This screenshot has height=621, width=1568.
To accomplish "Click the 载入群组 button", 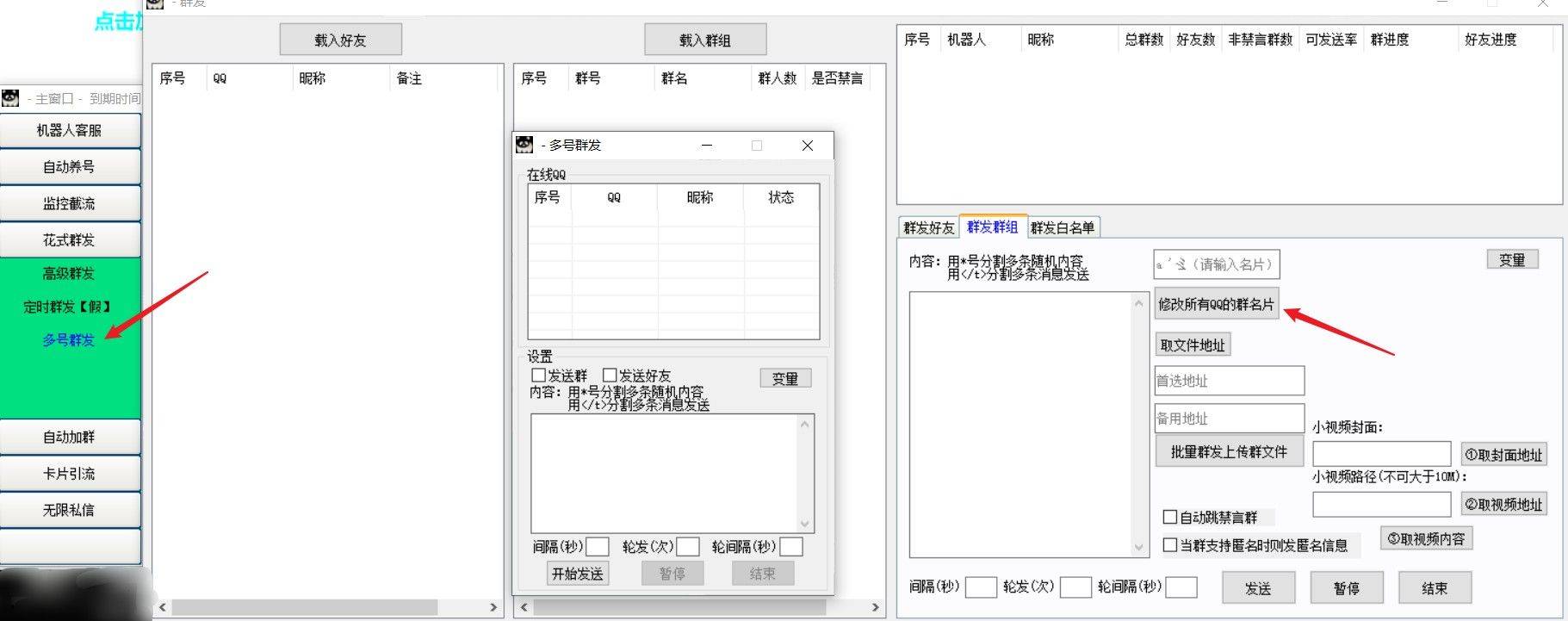I will [705, 40].
